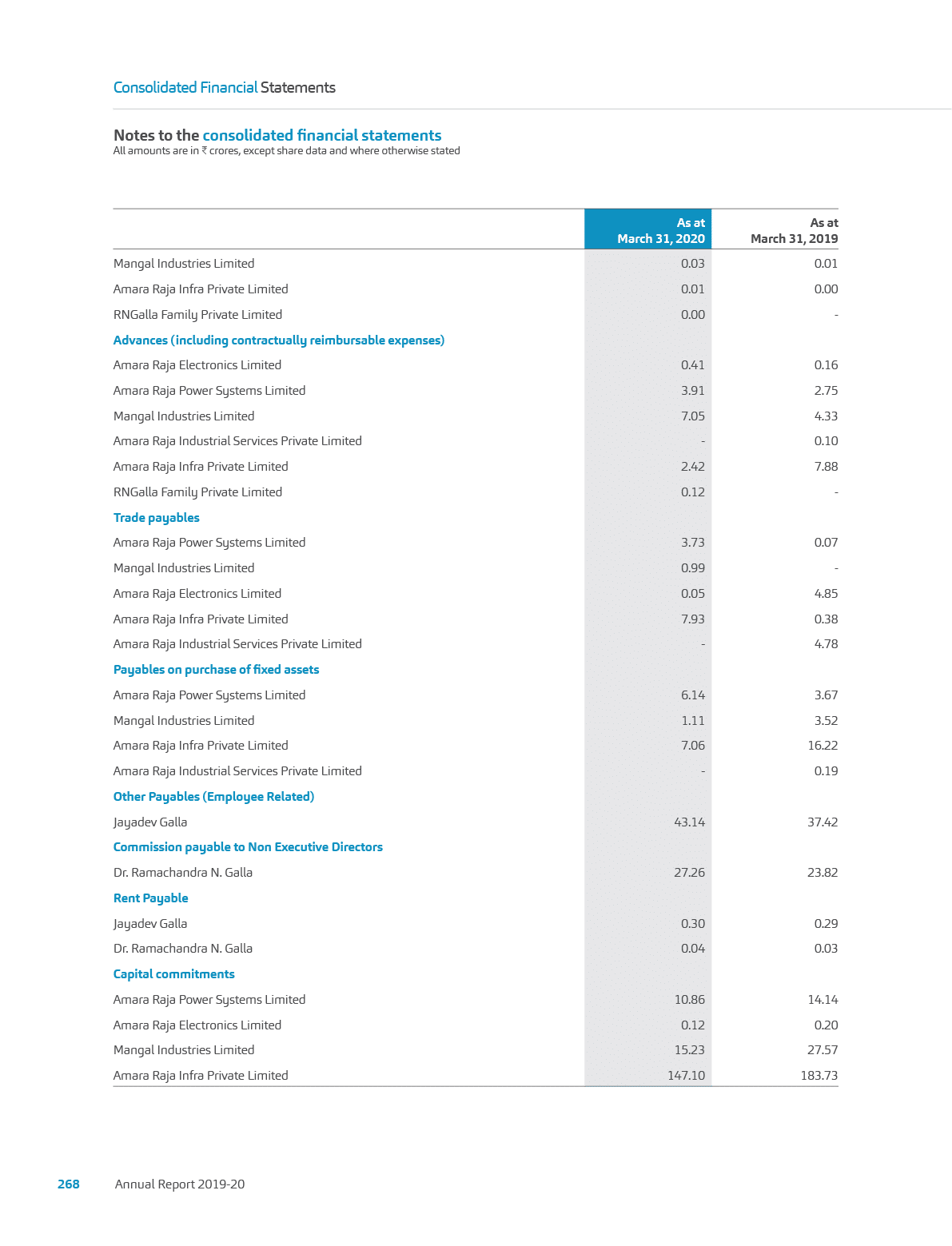Click the value '7.05' for Mangal Industries advances

pyautogui.click(x=693, y=416)
